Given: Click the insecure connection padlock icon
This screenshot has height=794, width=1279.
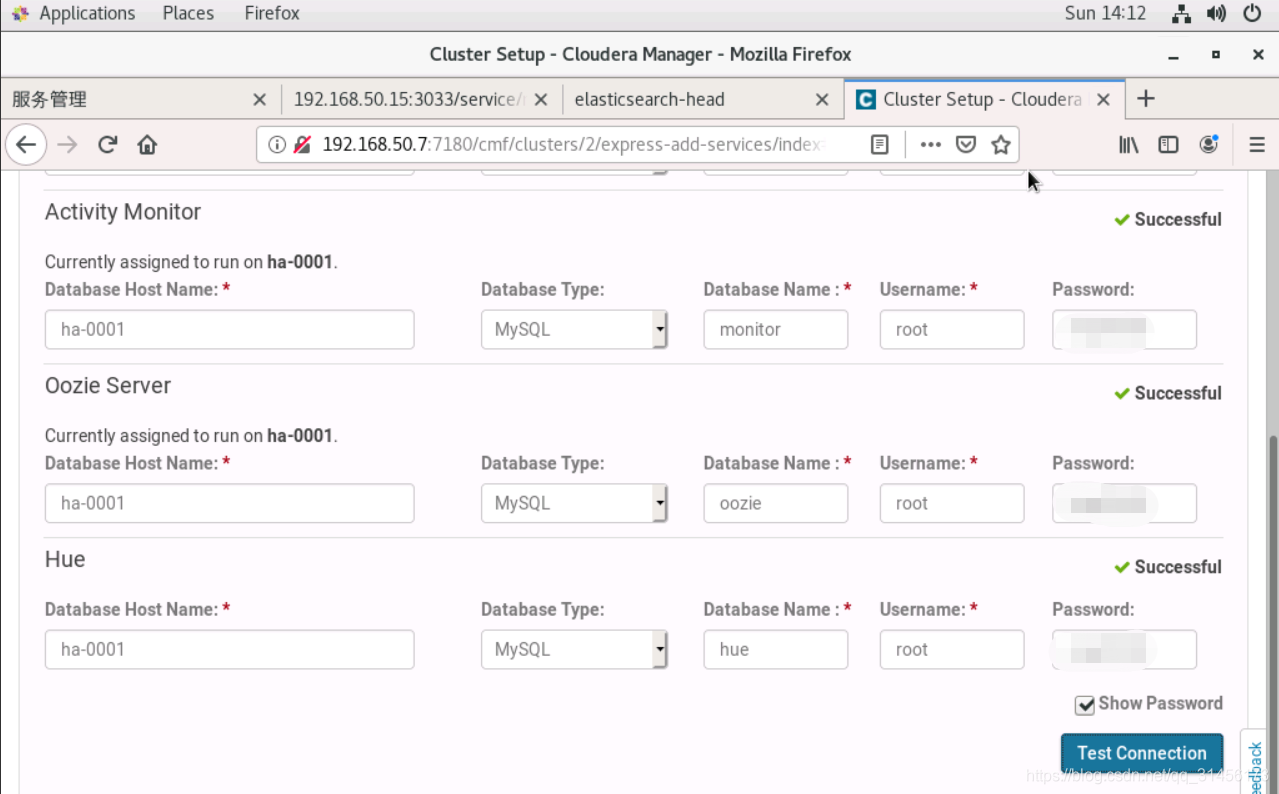Looking at the screenshot, I should 302,145.
